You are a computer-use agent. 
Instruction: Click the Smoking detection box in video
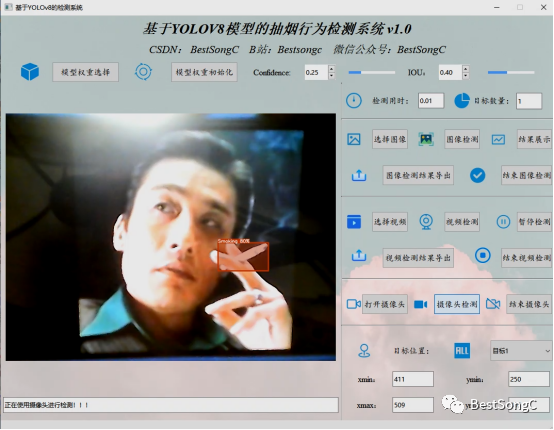[243, 257]
